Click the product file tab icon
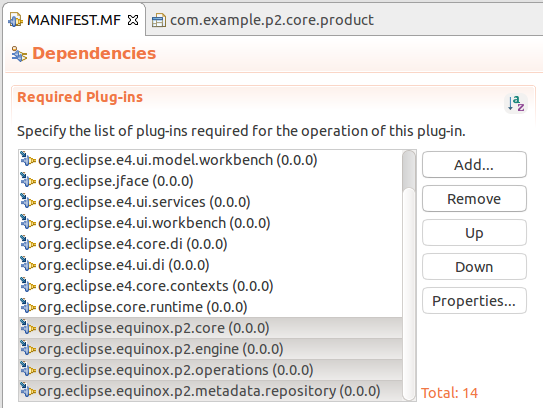The height and width of the screenshot is (408, 543). 159,20
